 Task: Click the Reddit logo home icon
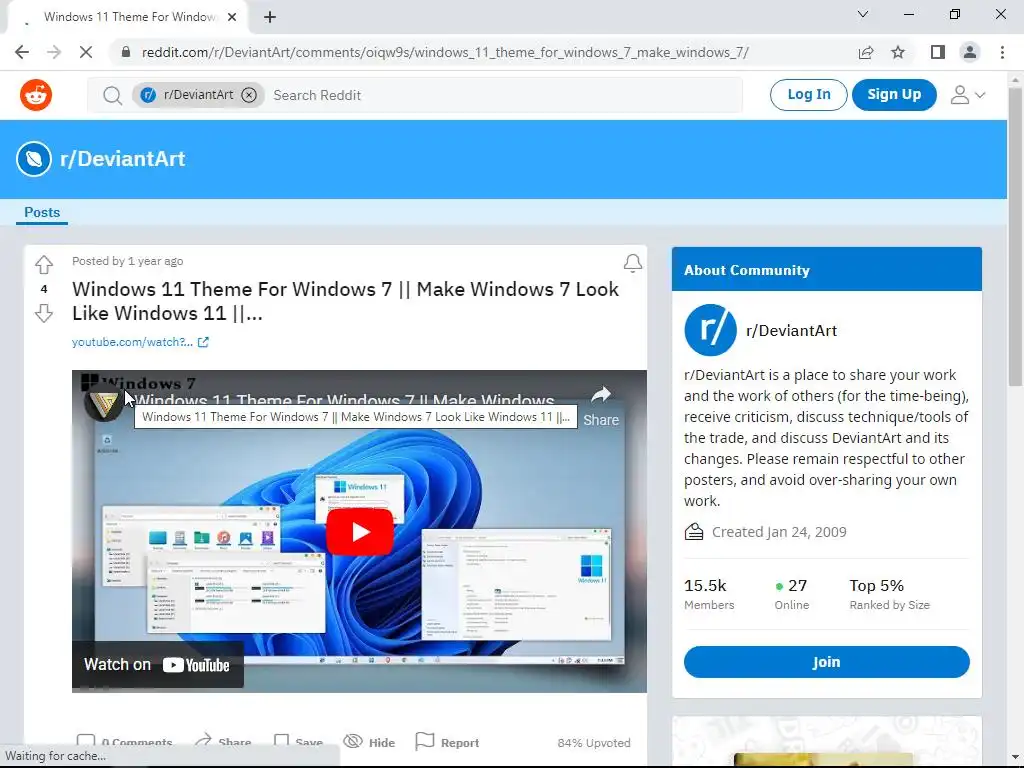[x=36, y=95]
